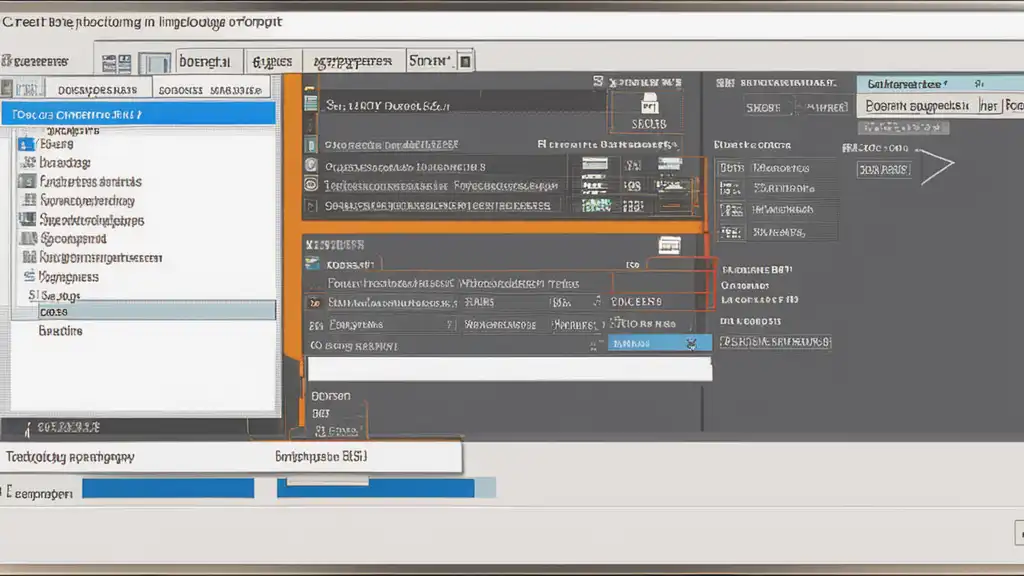Screen dimensions: 1024x576
Task: Click the small square icon at the tab row's right end
Action: 464,62
